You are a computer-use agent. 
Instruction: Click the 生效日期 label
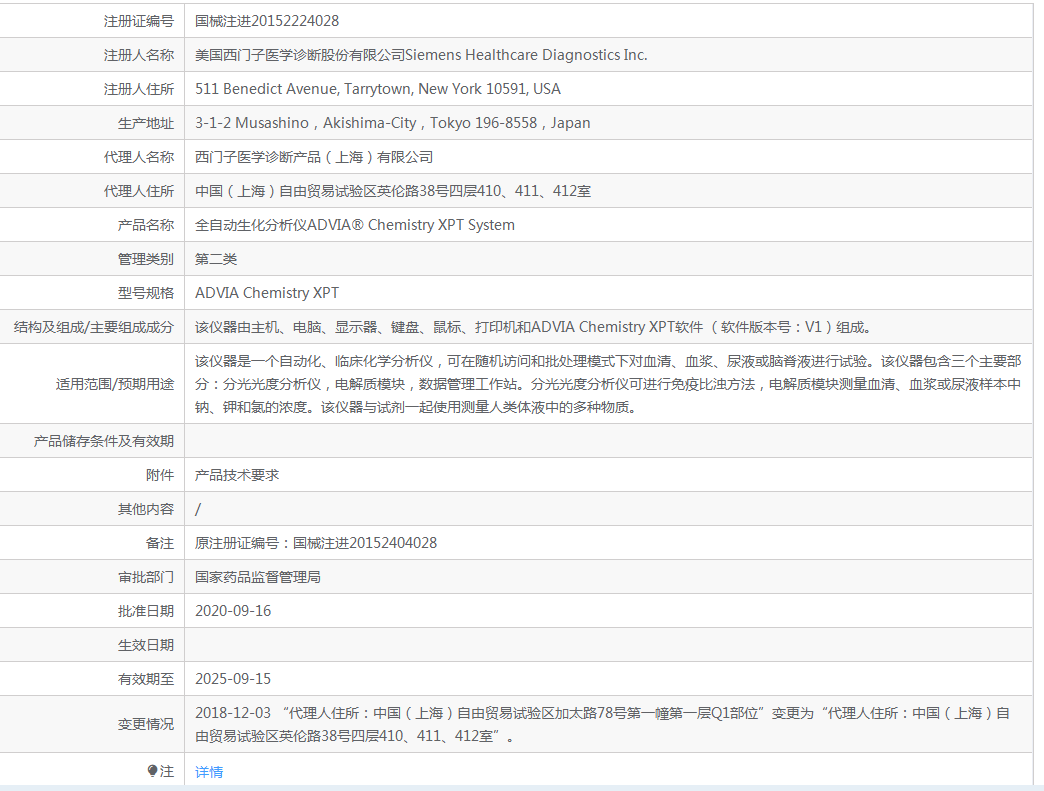146,645
